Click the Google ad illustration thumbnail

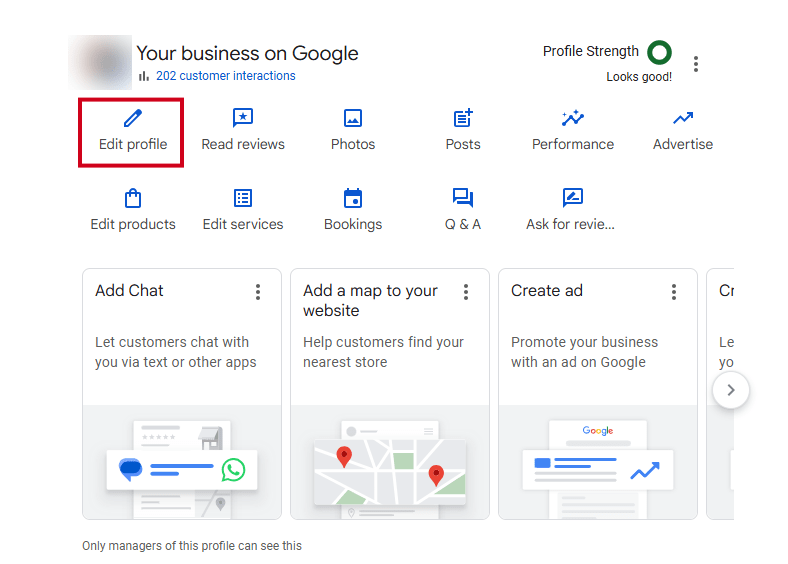click(x=598, y=462)
